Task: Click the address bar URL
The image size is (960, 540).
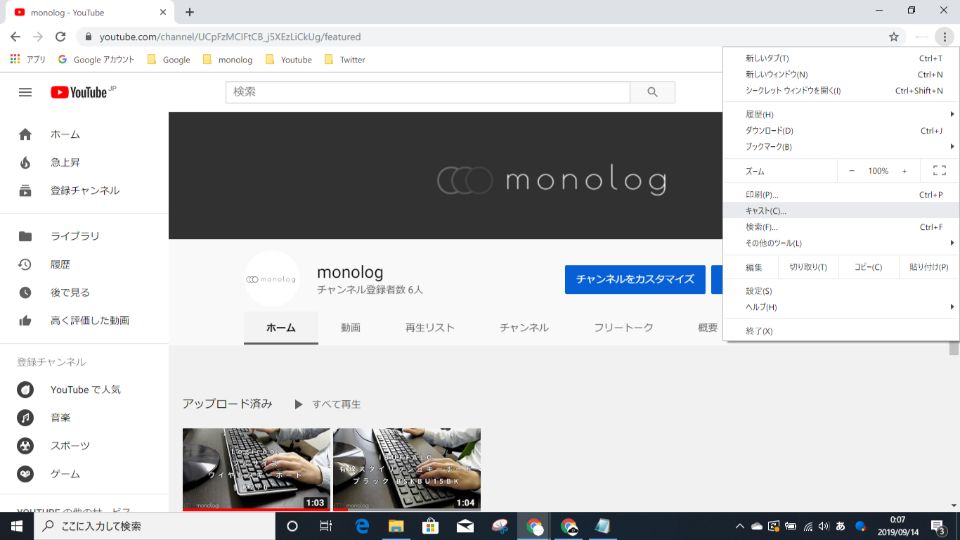Action: (x=230, y=37)
